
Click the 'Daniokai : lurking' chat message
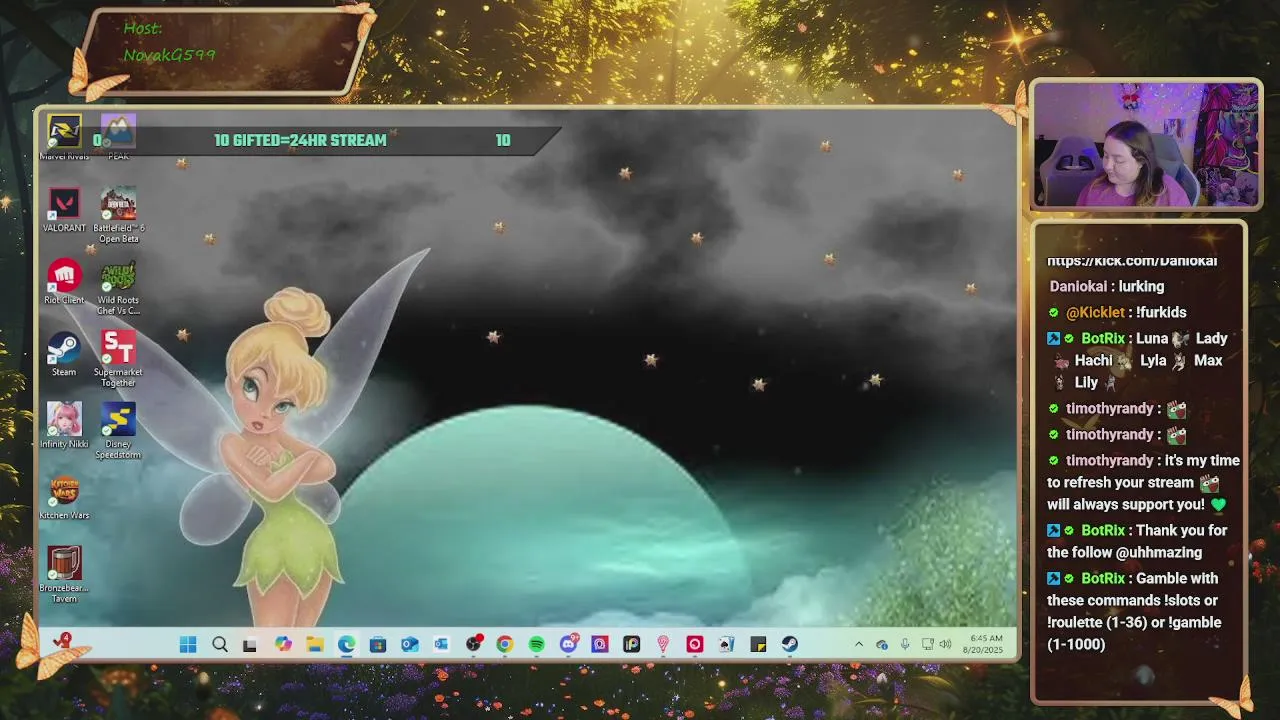pos(1107,287)
